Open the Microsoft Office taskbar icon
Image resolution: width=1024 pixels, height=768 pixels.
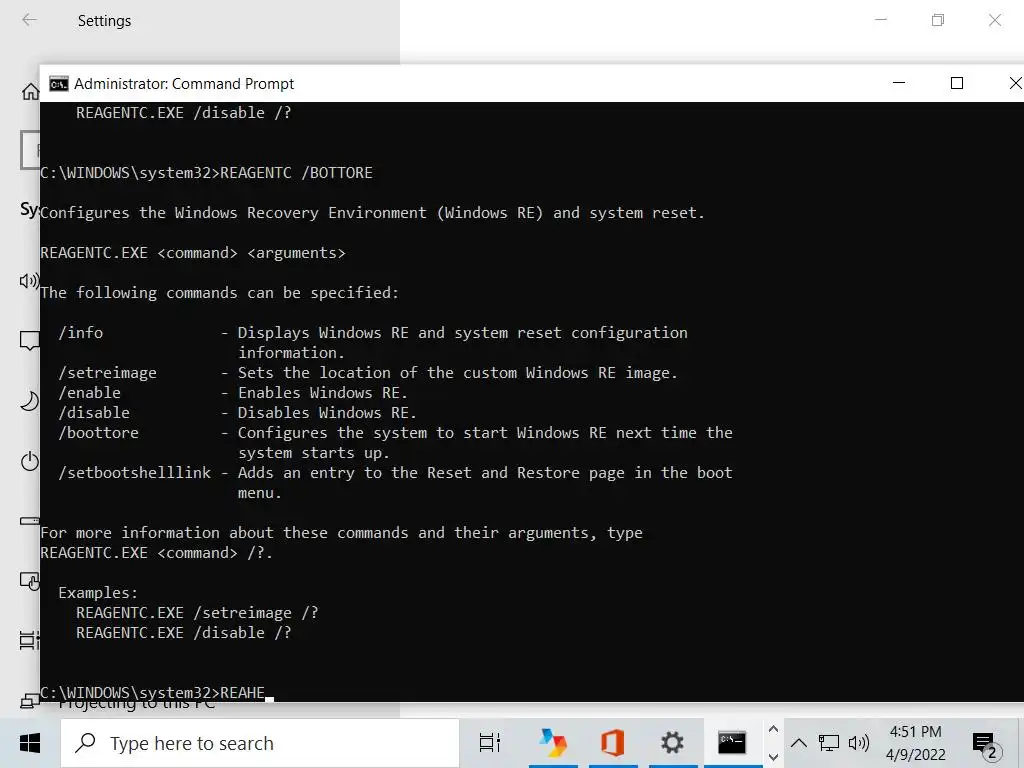[x=613, y=743]
